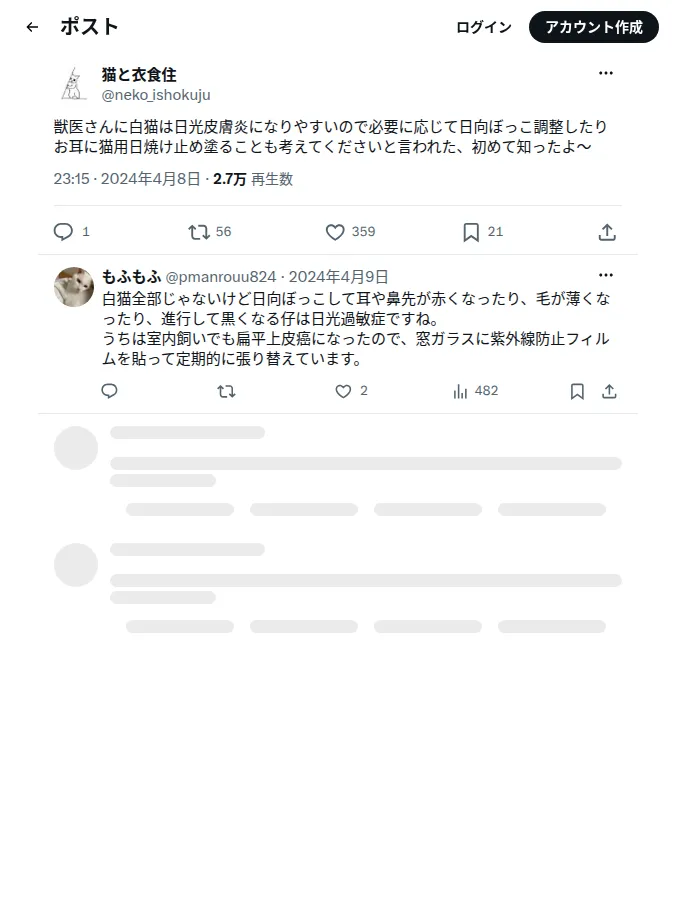Viewport: 675px width, 900px height.
Task: Share もふもふ's reply via the upload icon
Action: pyautogui.click(x=609, y=391)
